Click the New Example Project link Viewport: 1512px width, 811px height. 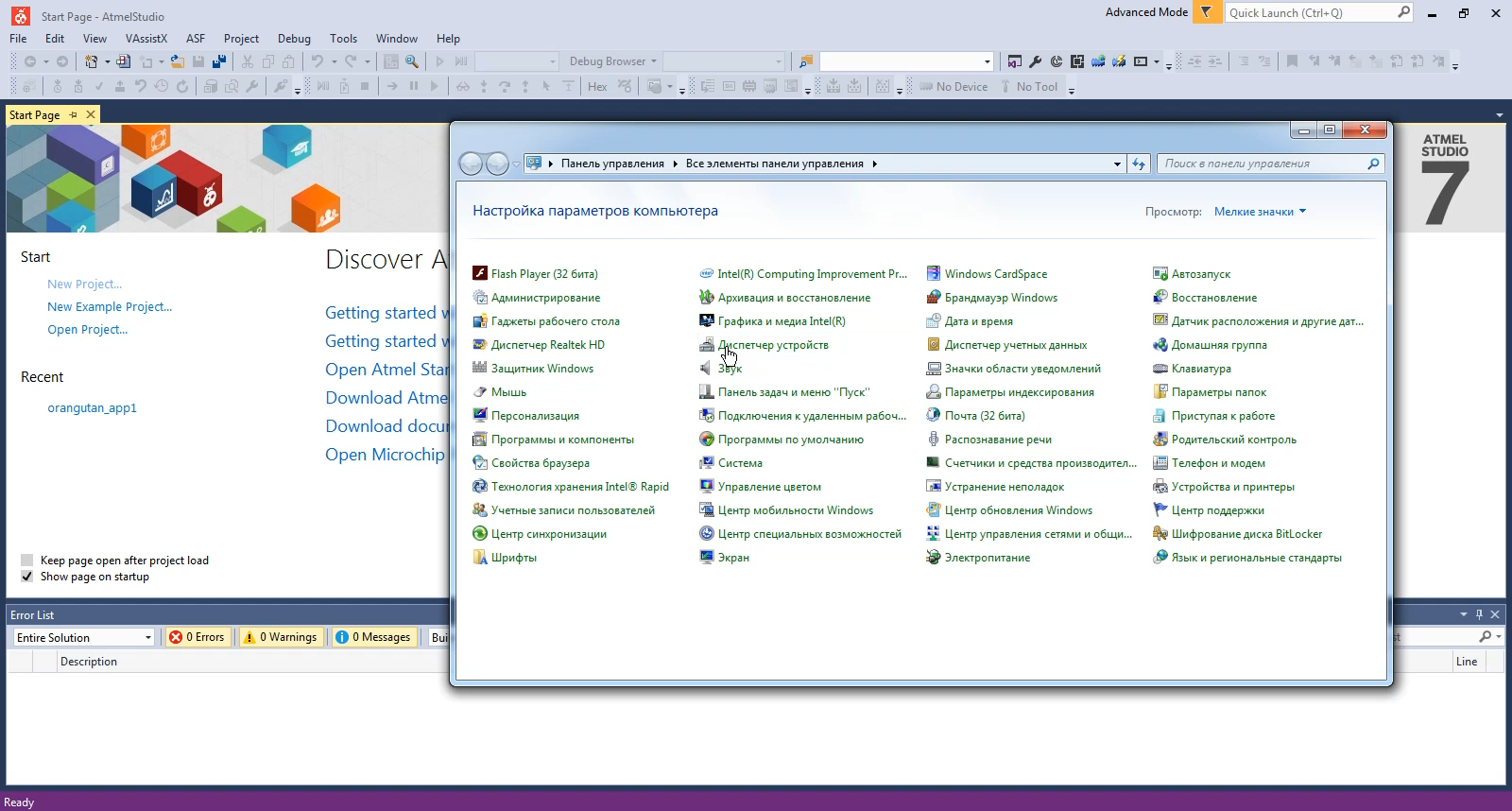click(110, 306)
